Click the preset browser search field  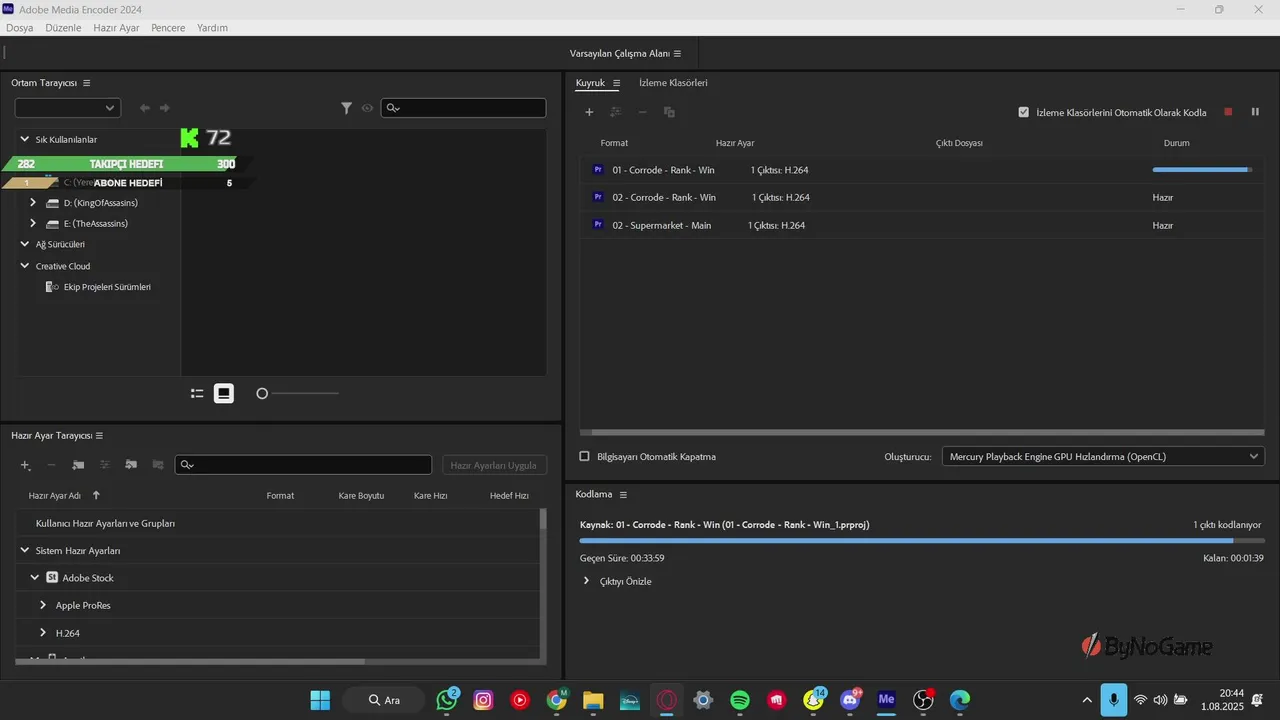point(303,465)
